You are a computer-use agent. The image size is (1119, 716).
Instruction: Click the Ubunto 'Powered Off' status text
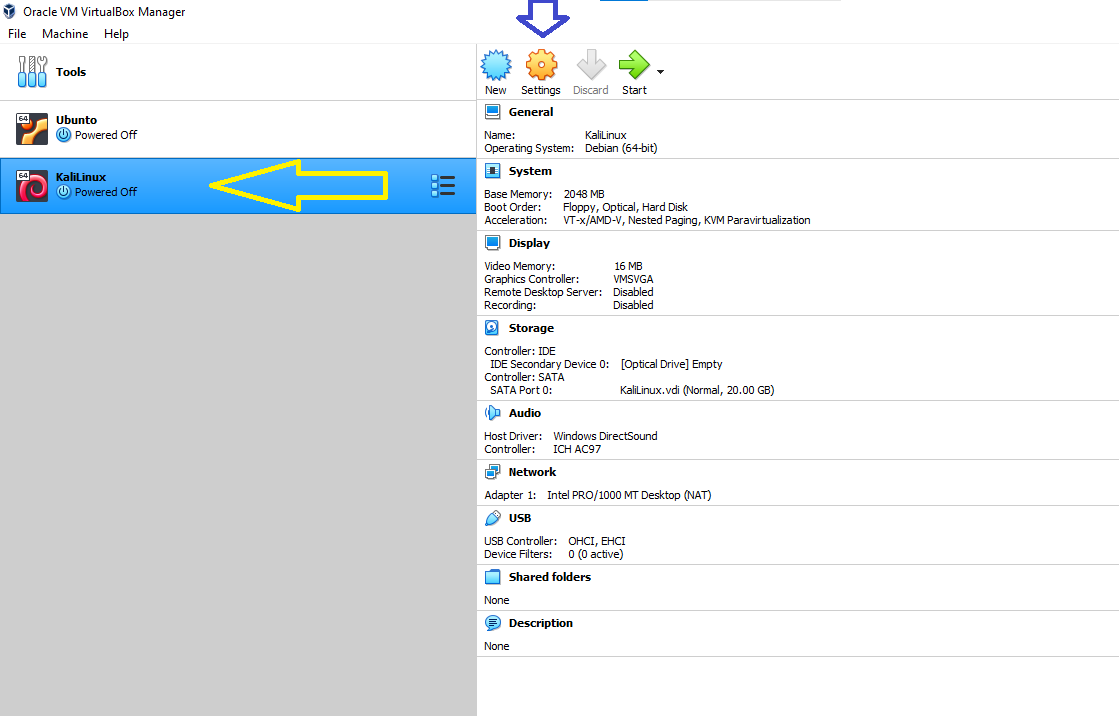pos(106,135)
